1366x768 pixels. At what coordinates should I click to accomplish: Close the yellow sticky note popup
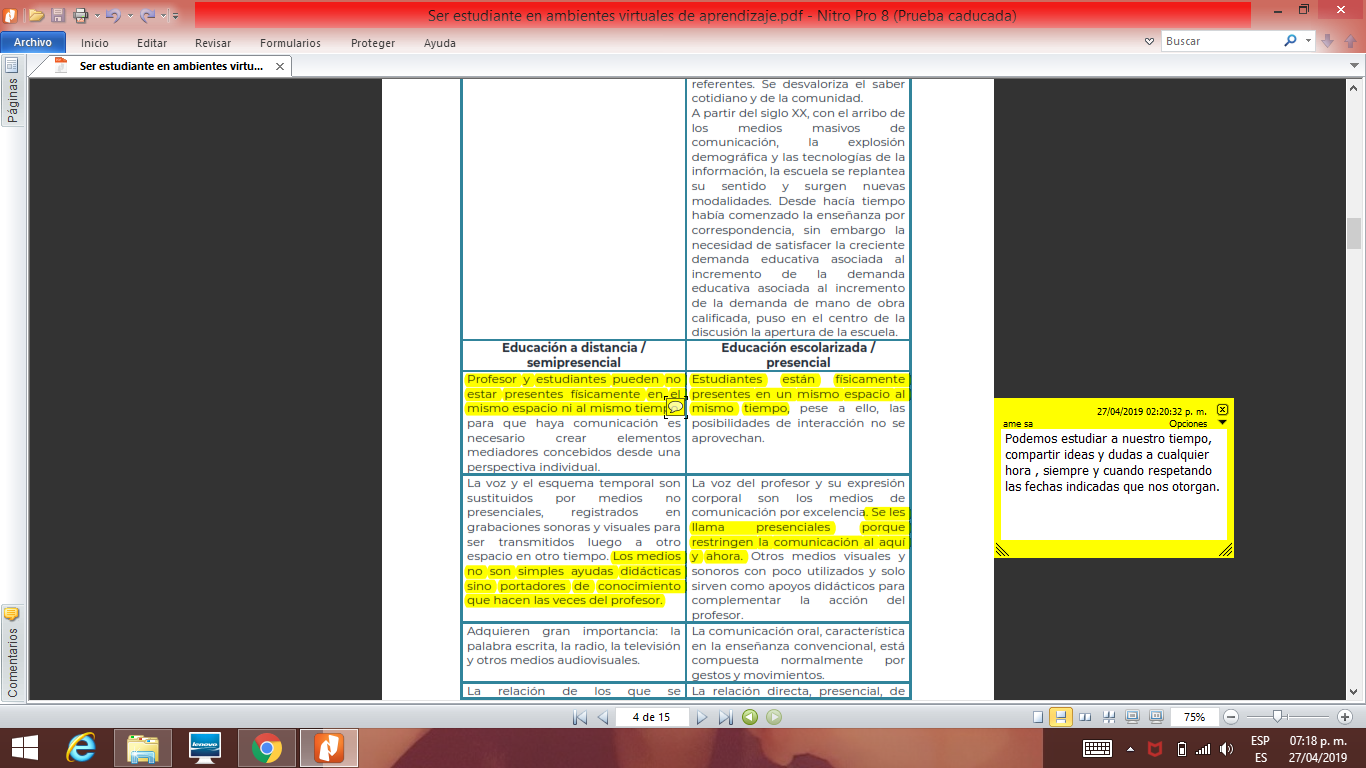[1222, 410]
